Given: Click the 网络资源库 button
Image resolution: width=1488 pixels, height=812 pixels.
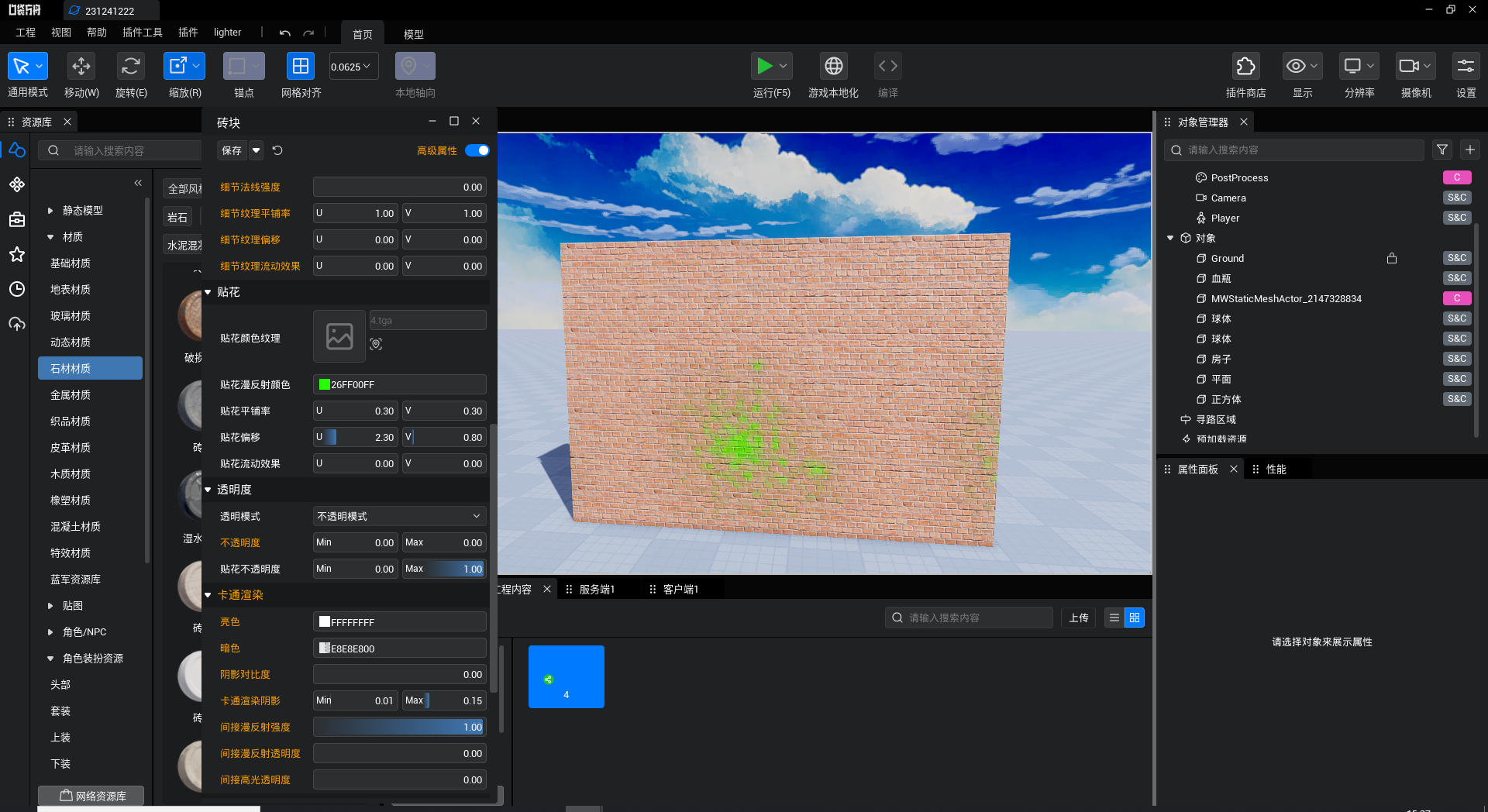Looking at the screenshot, I should coord(91,796).
